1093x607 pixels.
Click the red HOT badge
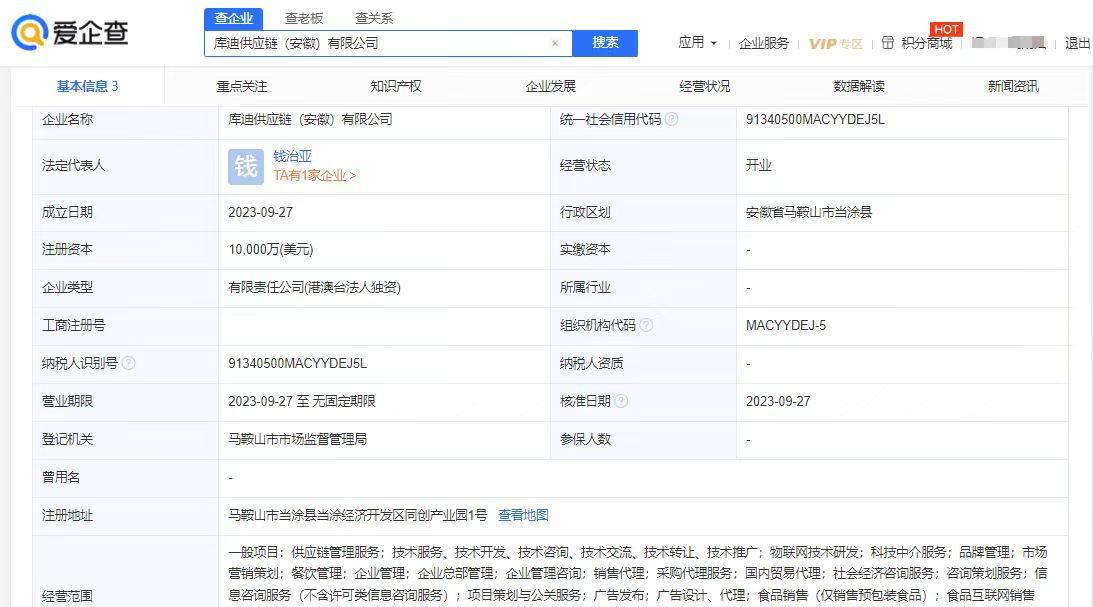point(946,29)
